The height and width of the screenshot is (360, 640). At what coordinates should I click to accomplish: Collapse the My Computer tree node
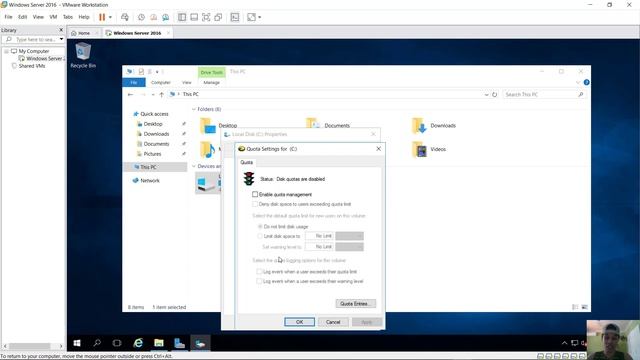point(6,51)
